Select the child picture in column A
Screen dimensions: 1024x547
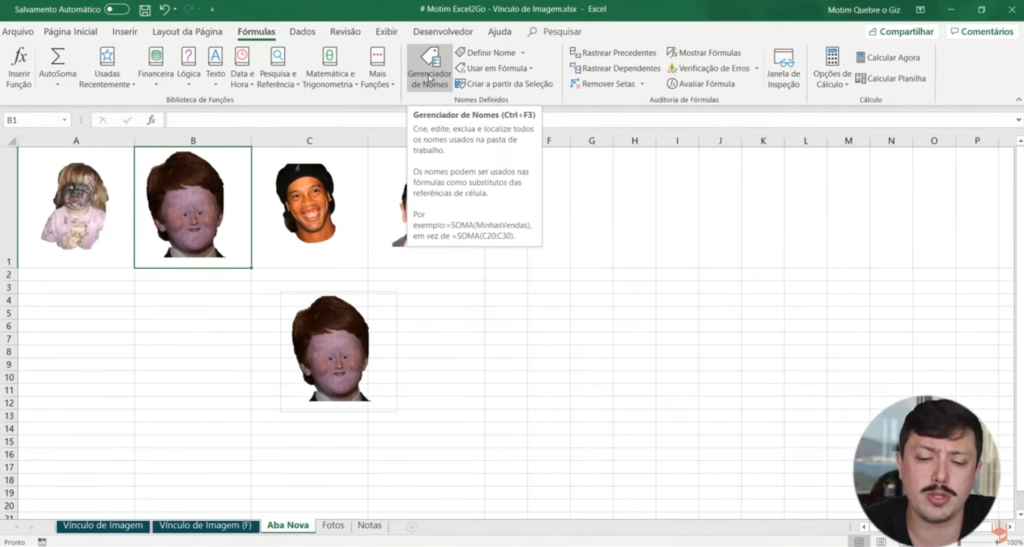coord(74,206)
